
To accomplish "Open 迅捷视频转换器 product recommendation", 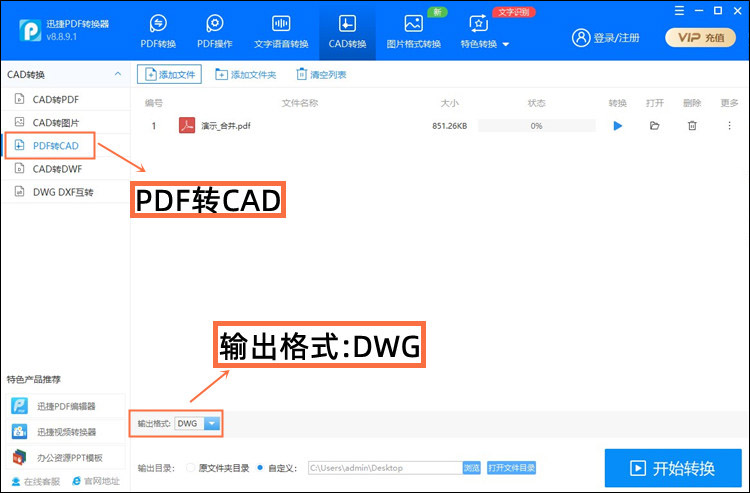I will (66, 432).
